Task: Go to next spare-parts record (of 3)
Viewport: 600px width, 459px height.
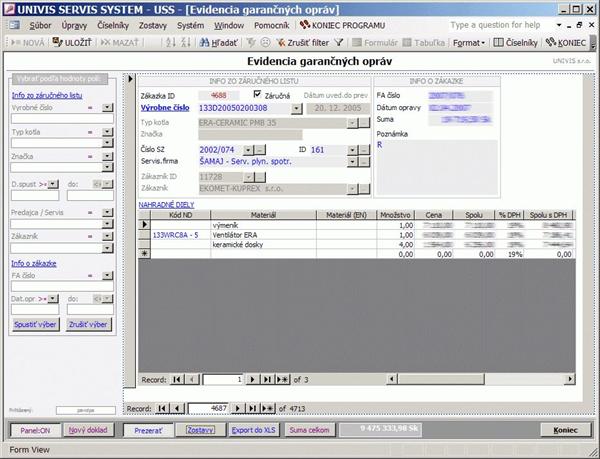Action: coord(252,379)
